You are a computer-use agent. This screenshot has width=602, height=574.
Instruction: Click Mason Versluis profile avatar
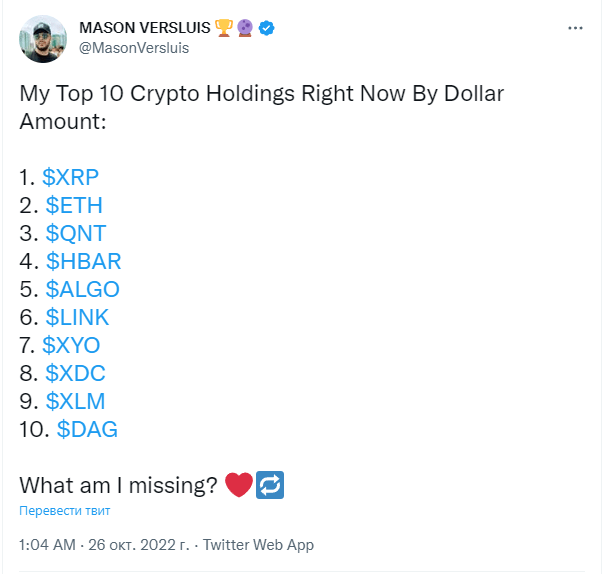coord(43,39)
